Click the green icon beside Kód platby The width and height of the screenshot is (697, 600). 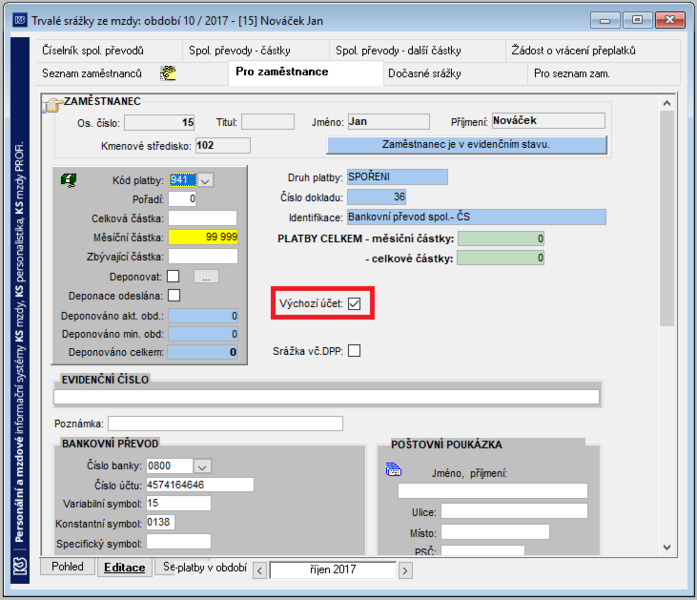click(x=68, y=180)
